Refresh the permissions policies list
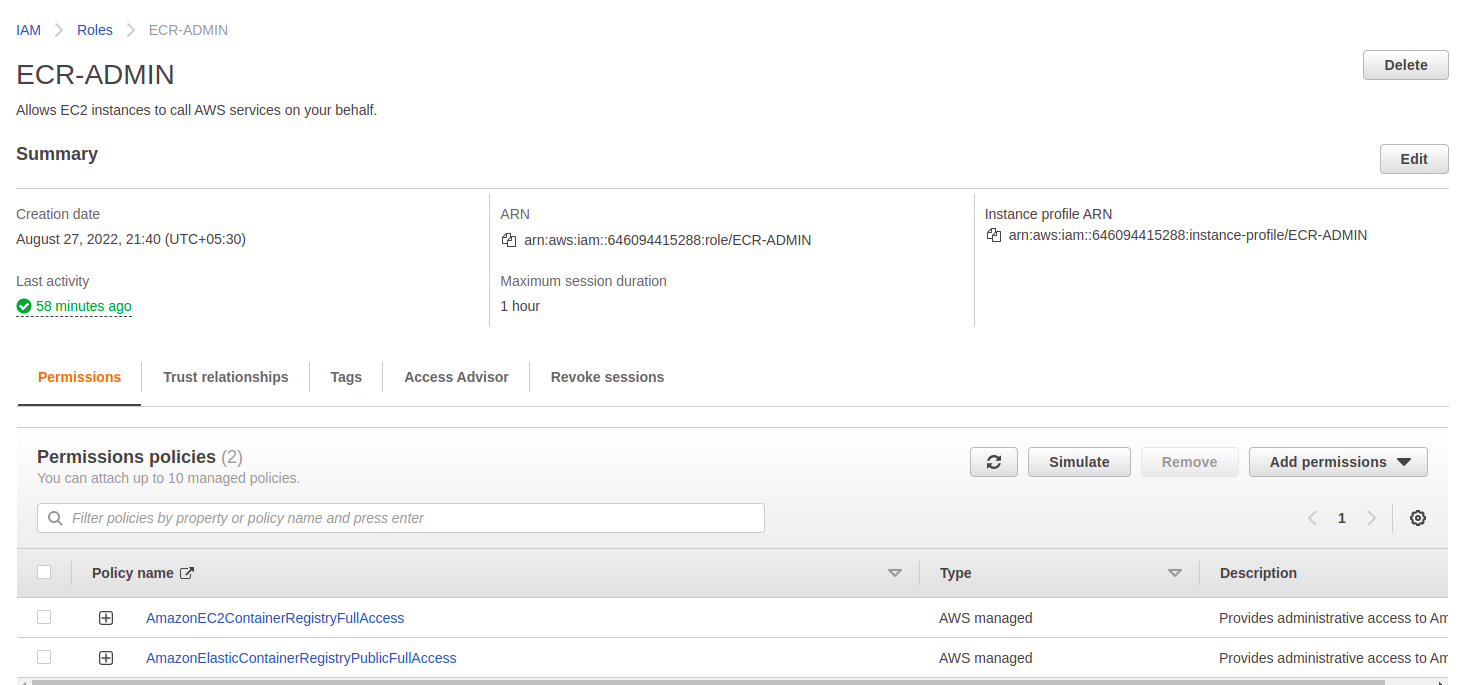The width and height of the screenshot is (1479, 685). (993, 461)
